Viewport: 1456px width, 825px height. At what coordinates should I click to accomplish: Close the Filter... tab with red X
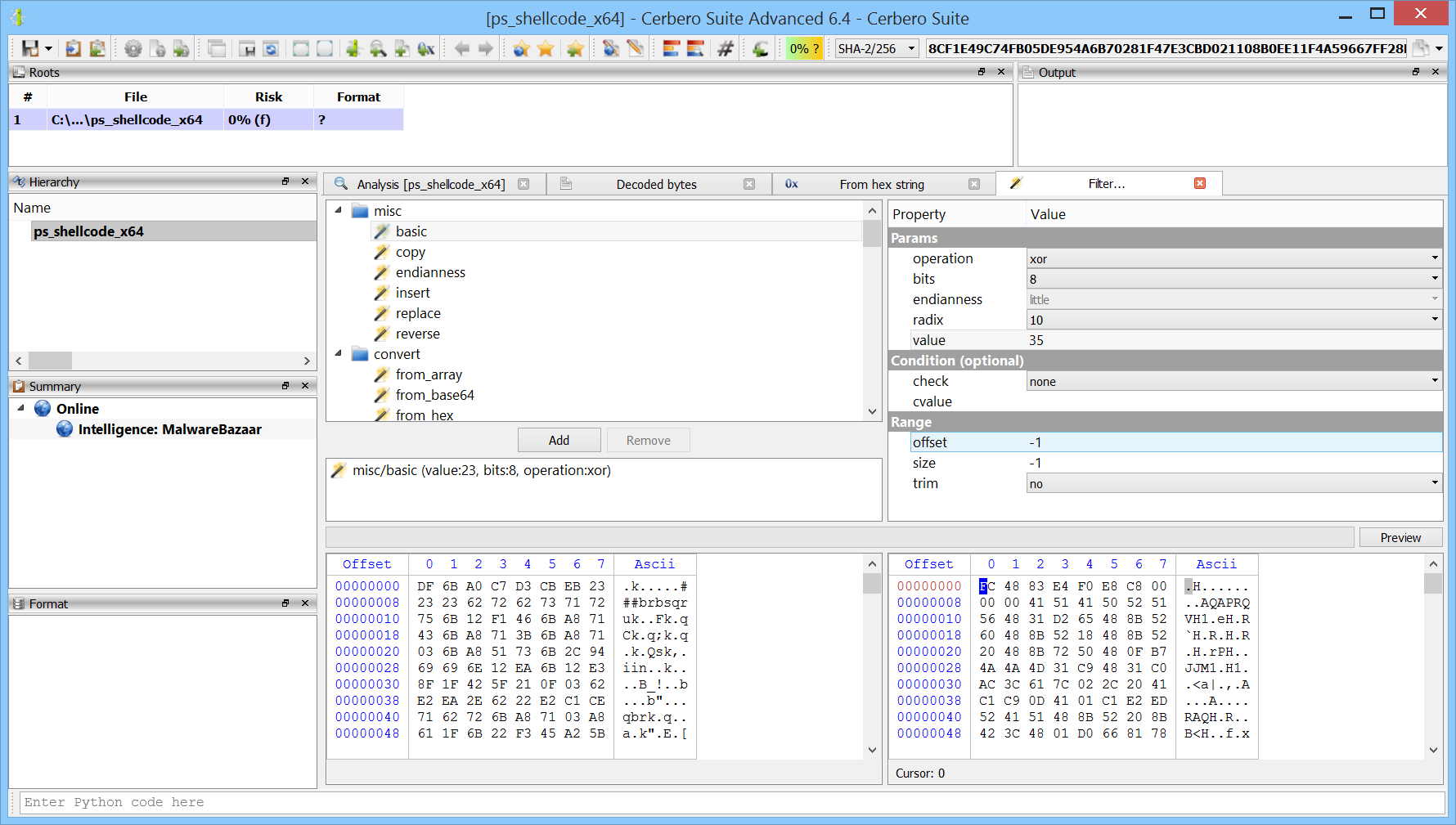(x=1200, y=183)
